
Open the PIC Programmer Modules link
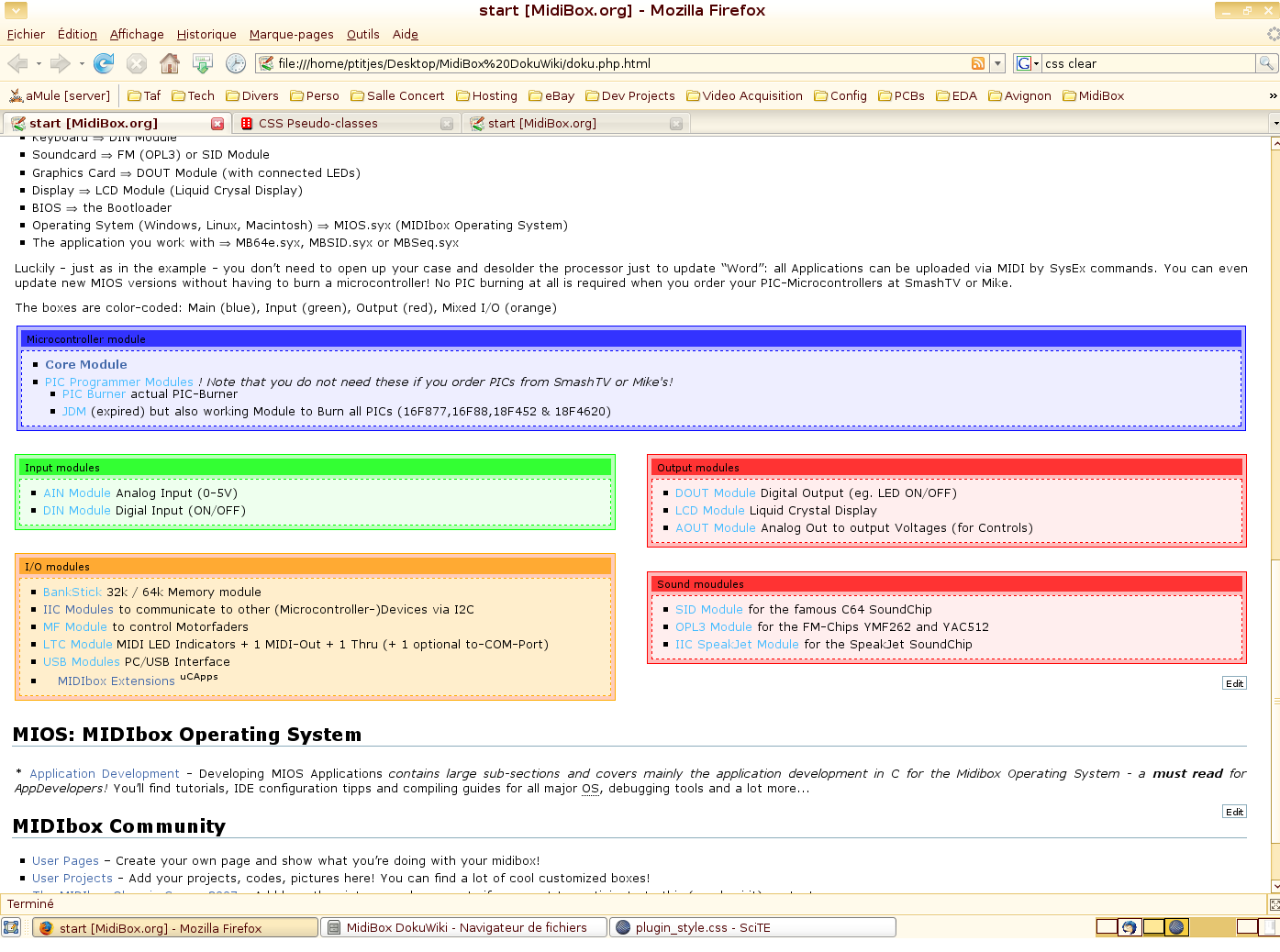coord(119,382)
